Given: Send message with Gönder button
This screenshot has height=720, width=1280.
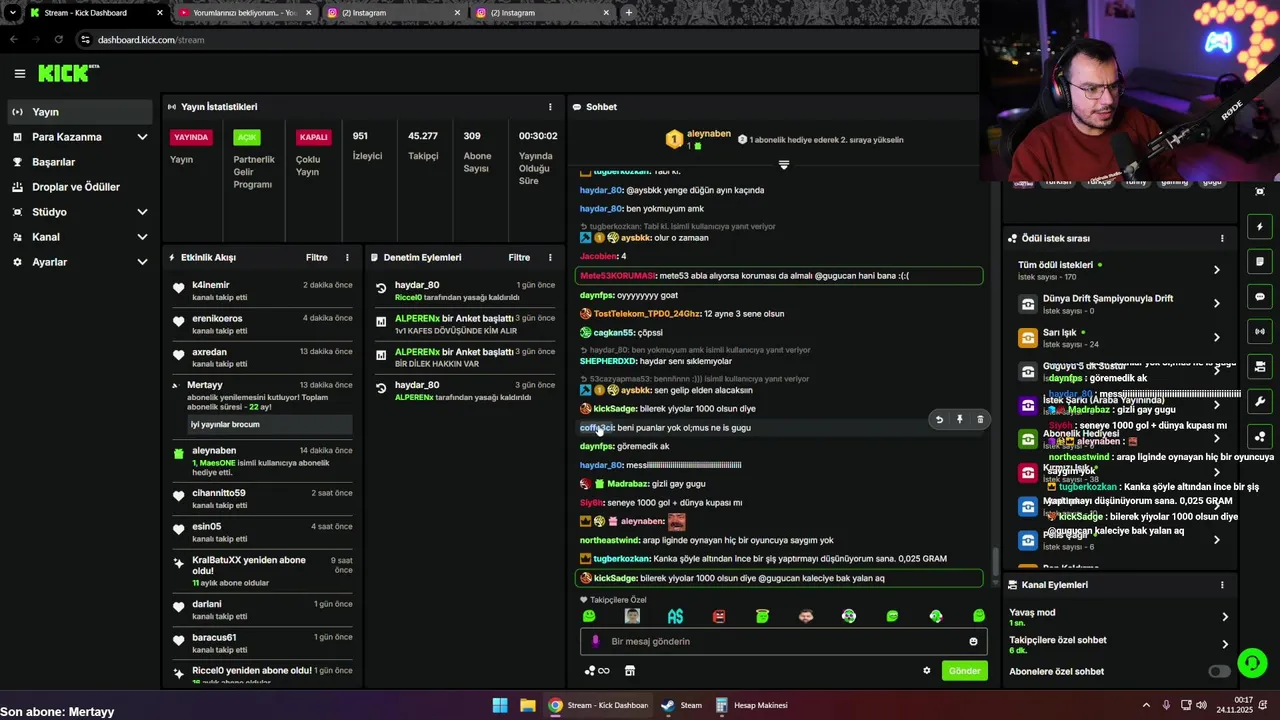Looking at the screenshot, I should (964, 671).
